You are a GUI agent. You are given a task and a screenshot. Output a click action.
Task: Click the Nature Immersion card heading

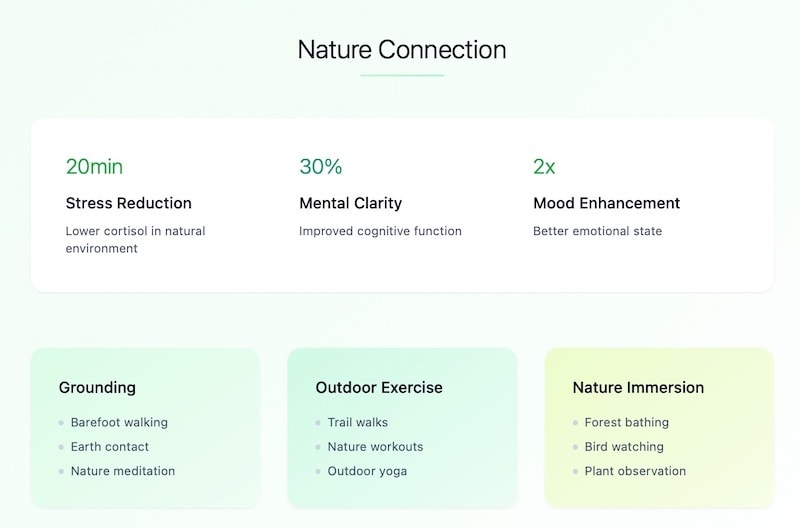[x=638, y=387]
